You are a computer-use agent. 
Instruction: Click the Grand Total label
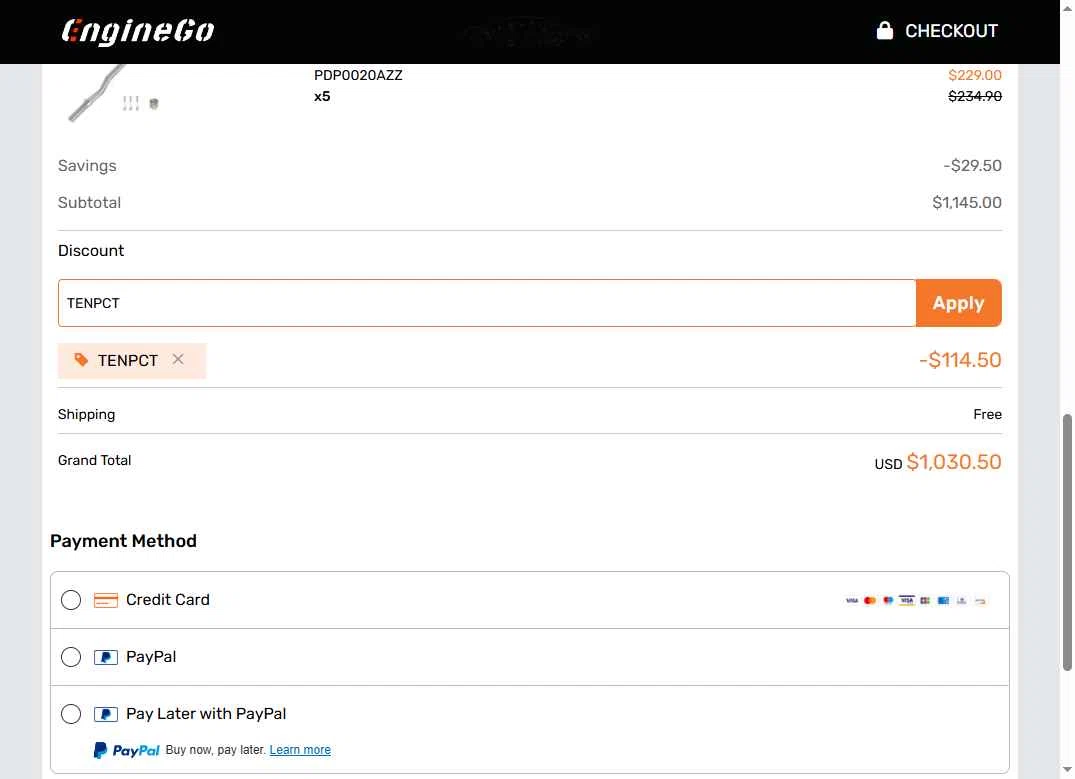[x=95, y=461]
